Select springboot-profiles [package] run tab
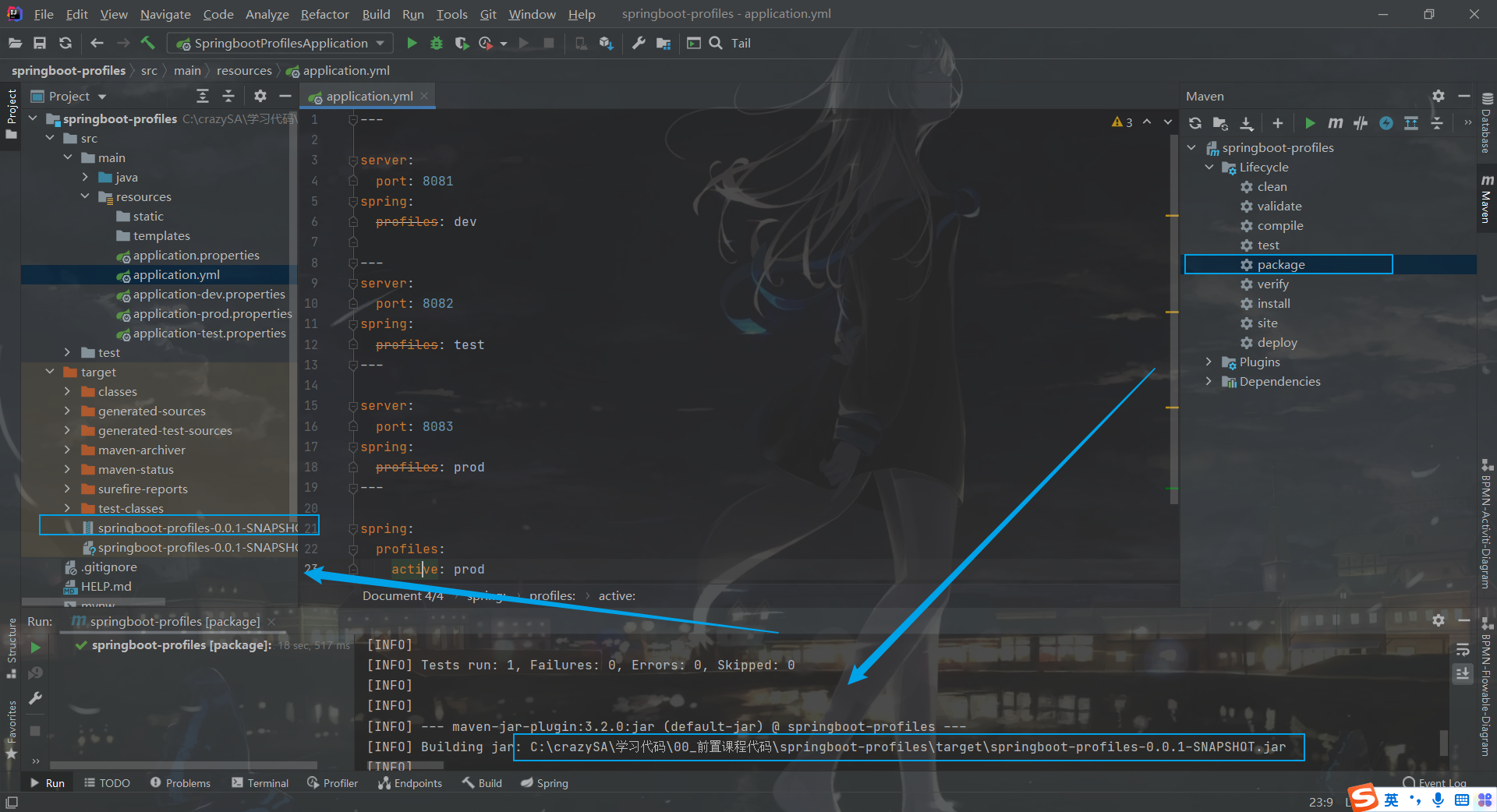The height and width of the screenshot is (812, 1497). [x=174, y=621]
